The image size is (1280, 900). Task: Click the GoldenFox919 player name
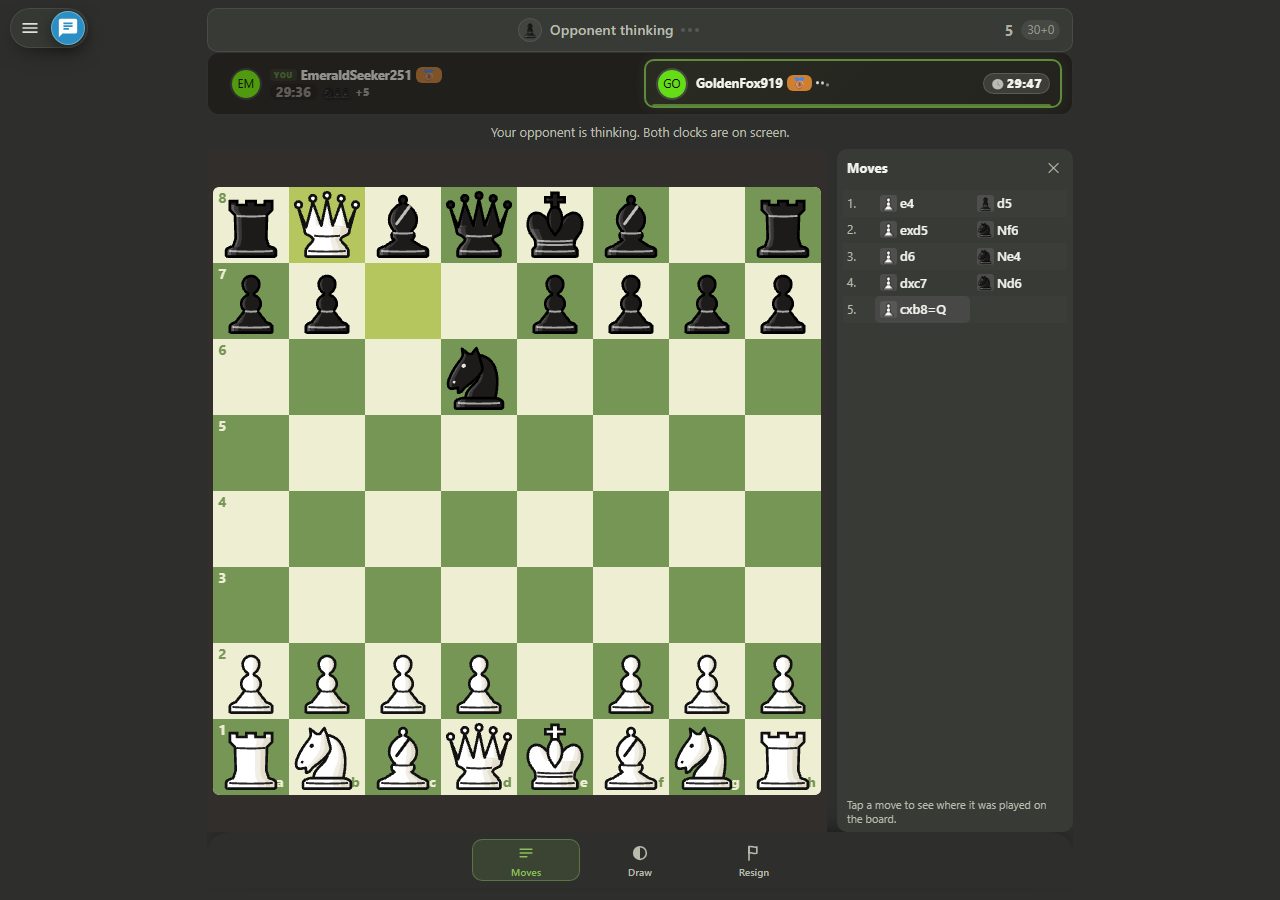click(x=739, y=83)
